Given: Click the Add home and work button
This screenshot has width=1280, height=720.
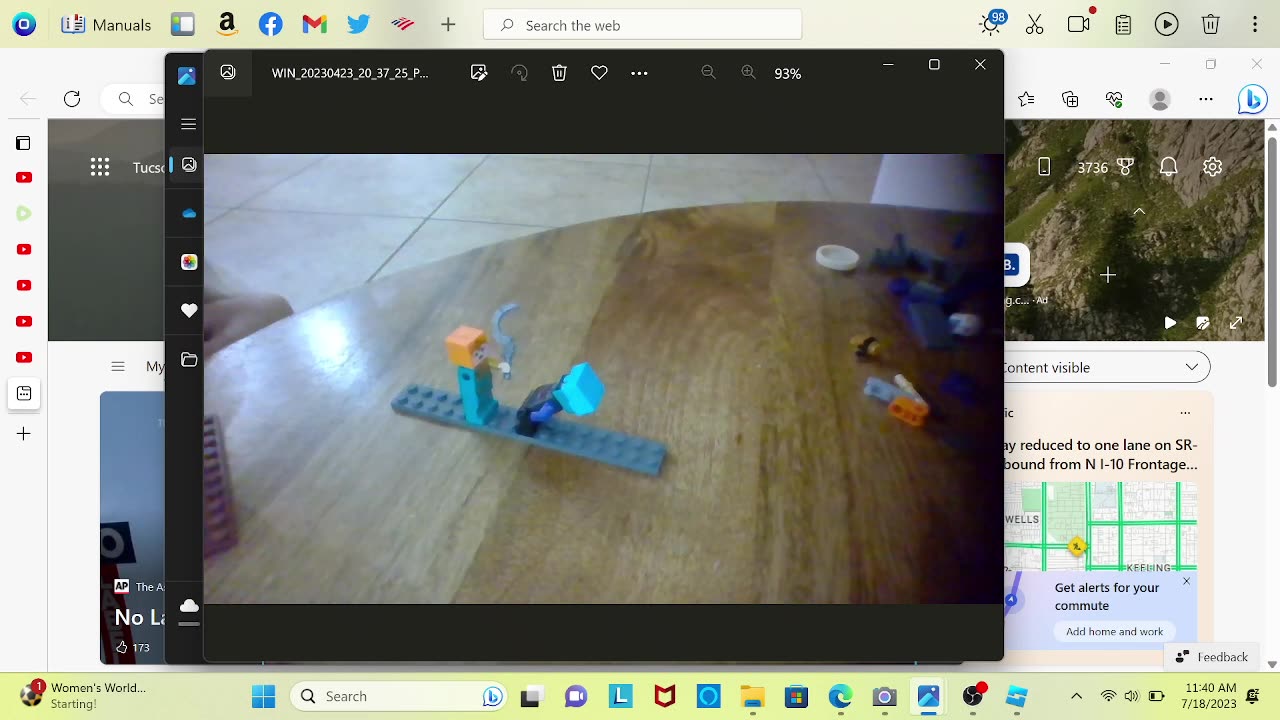Looking at the screenshot, I should 1114,631.
